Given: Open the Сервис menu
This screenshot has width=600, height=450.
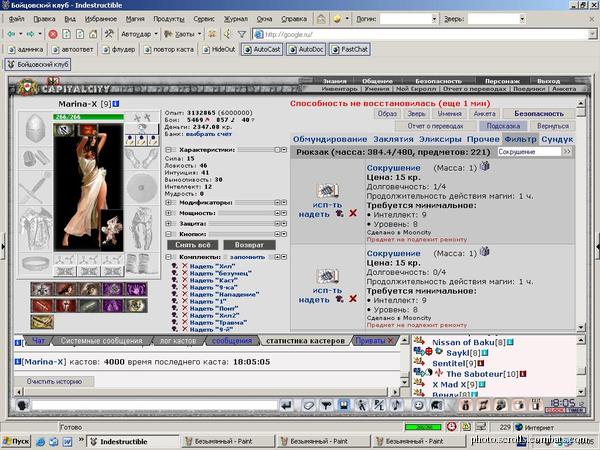Looking at the screenshot, I should [x=204, y=19].
